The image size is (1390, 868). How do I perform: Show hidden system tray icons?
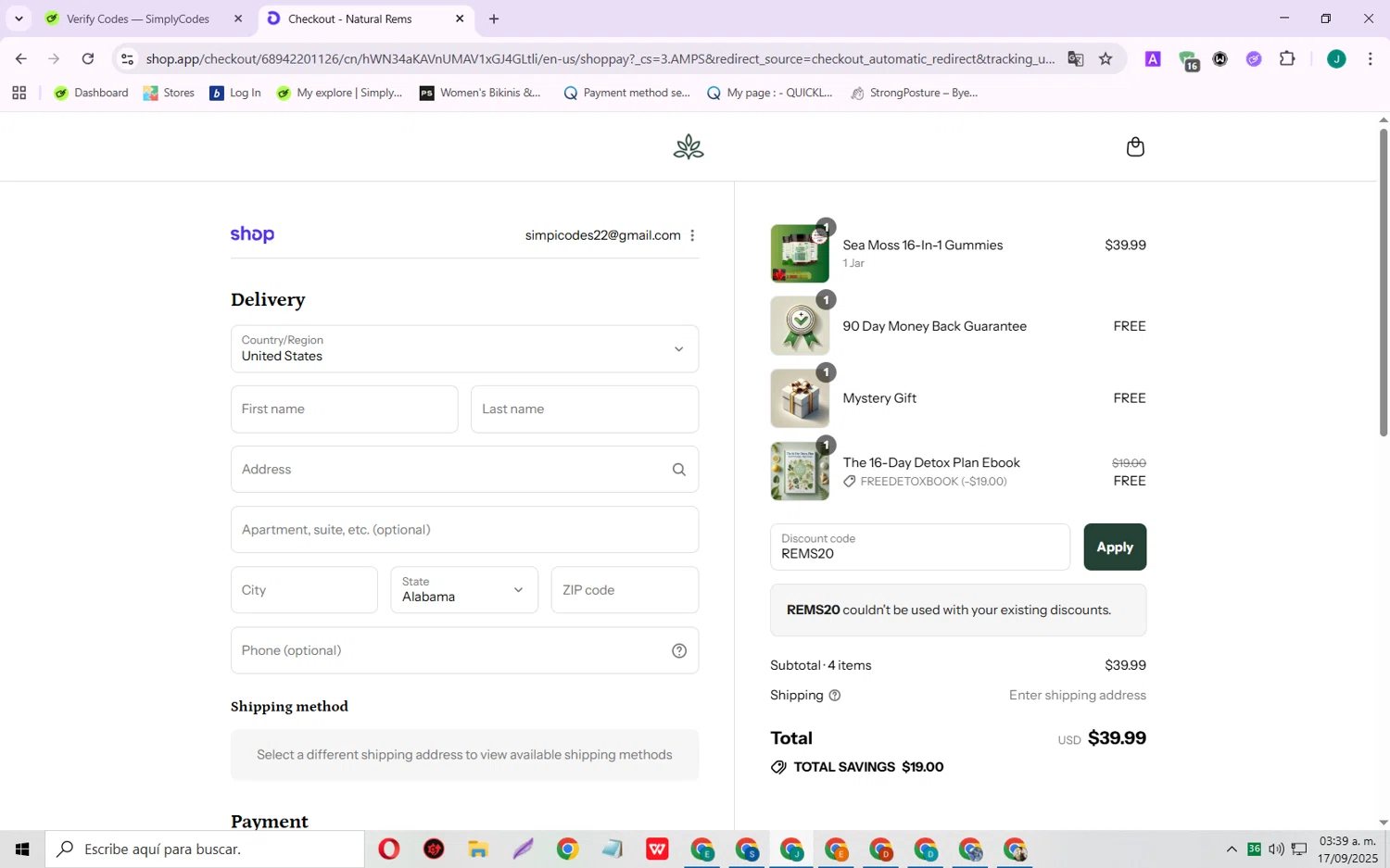1232,849
